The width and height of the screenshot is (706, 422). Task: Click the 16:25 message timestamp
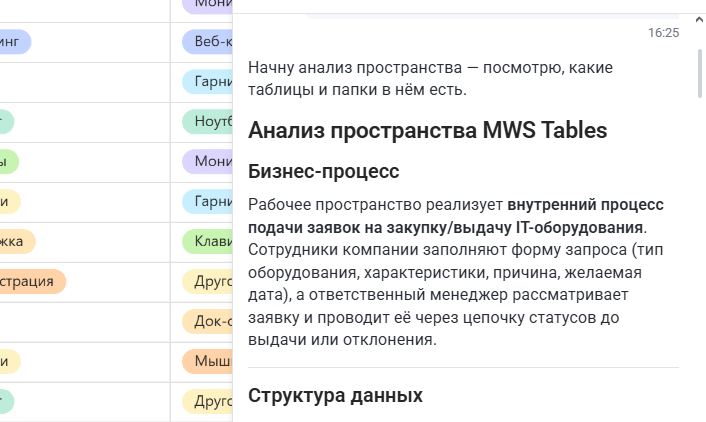[663, 33]
